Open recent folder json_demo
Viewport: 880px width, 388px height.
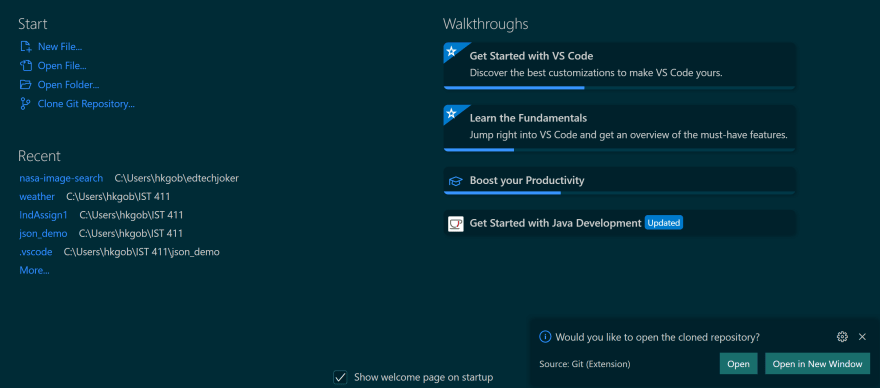[43, 234]
